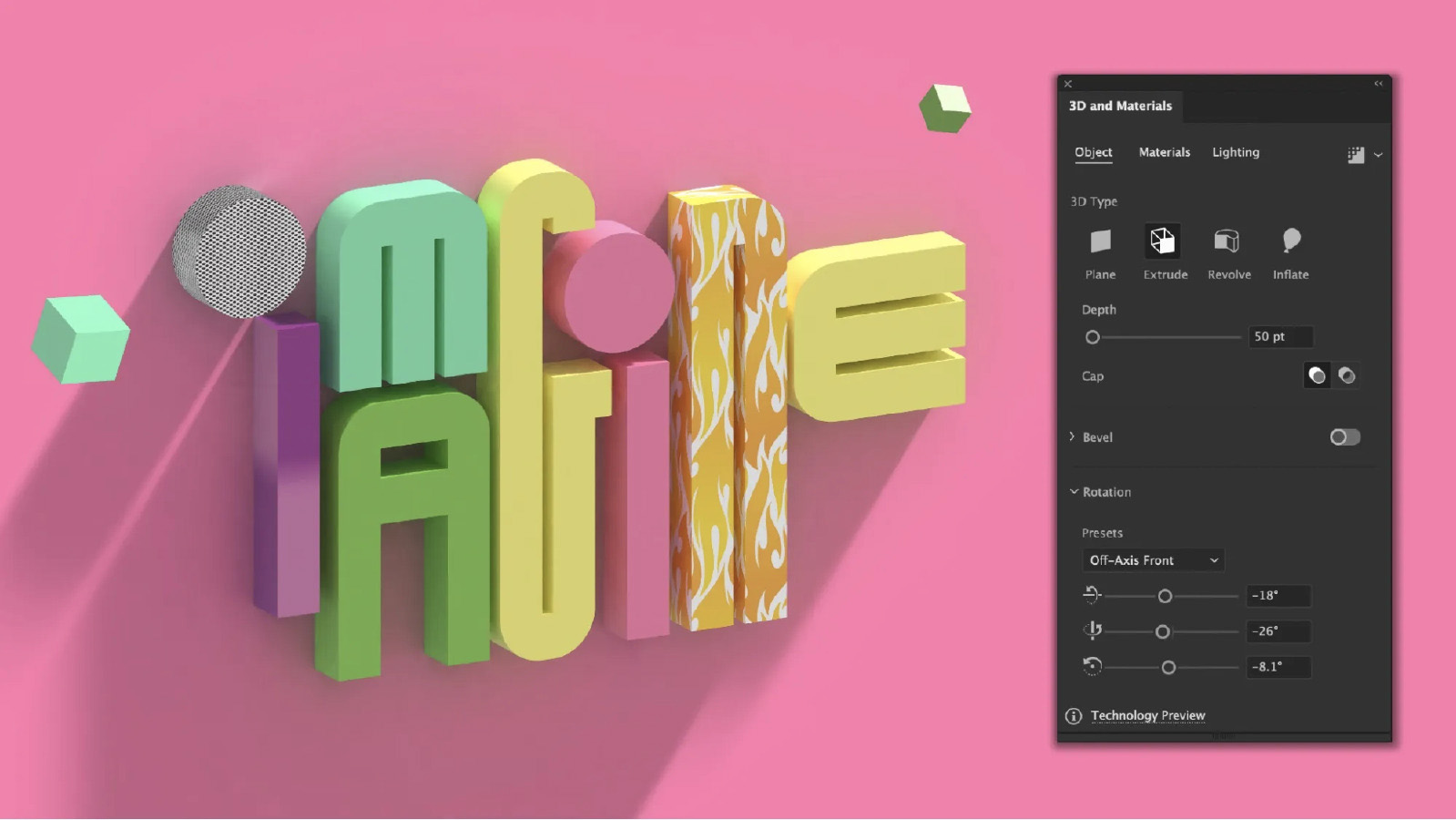Click the Z-axis rotation icon
Viewport: 1456px width, 820px height.
click(x=1092, y=666)
